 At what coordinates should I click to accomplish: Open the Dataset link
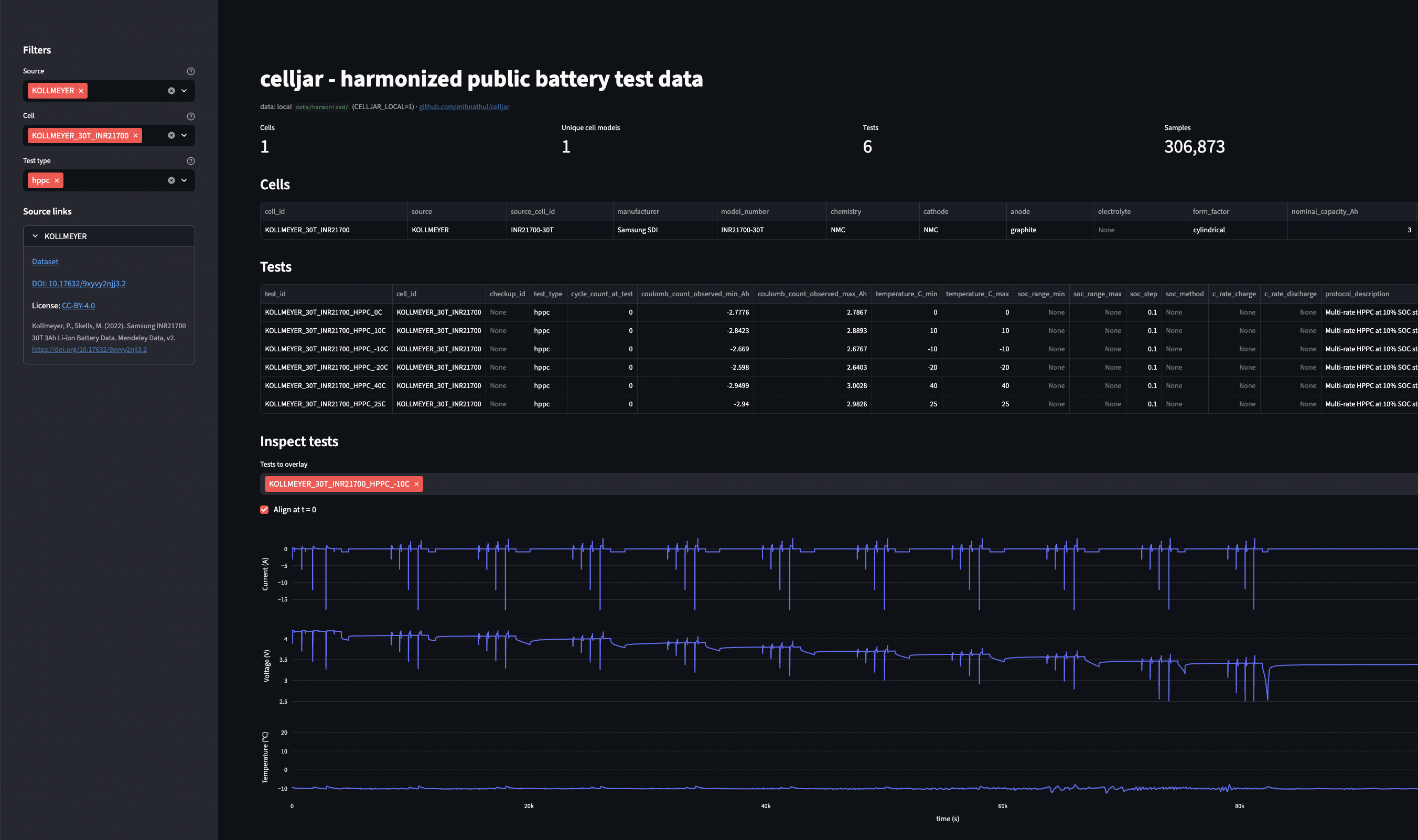pos(45,262)
